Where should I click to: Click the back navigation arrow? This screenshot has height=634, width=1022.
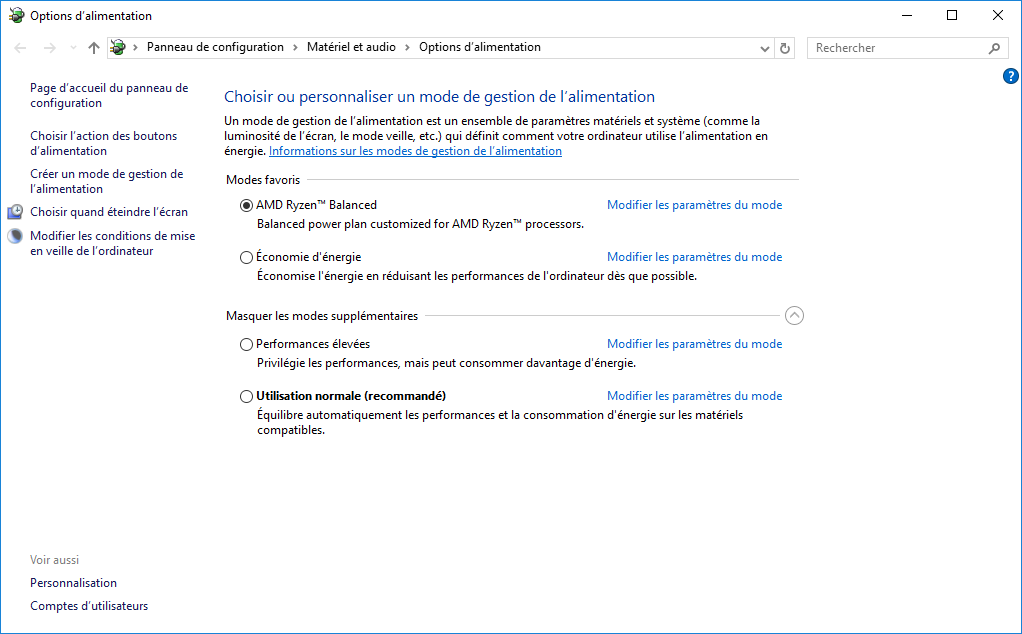(21, 48)
